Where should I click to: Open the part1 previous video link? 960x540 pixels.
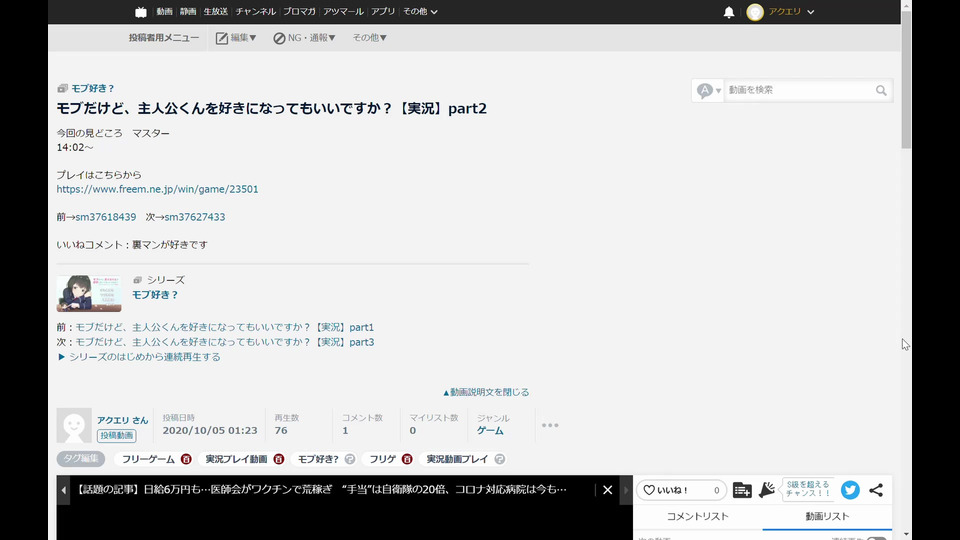225,328
